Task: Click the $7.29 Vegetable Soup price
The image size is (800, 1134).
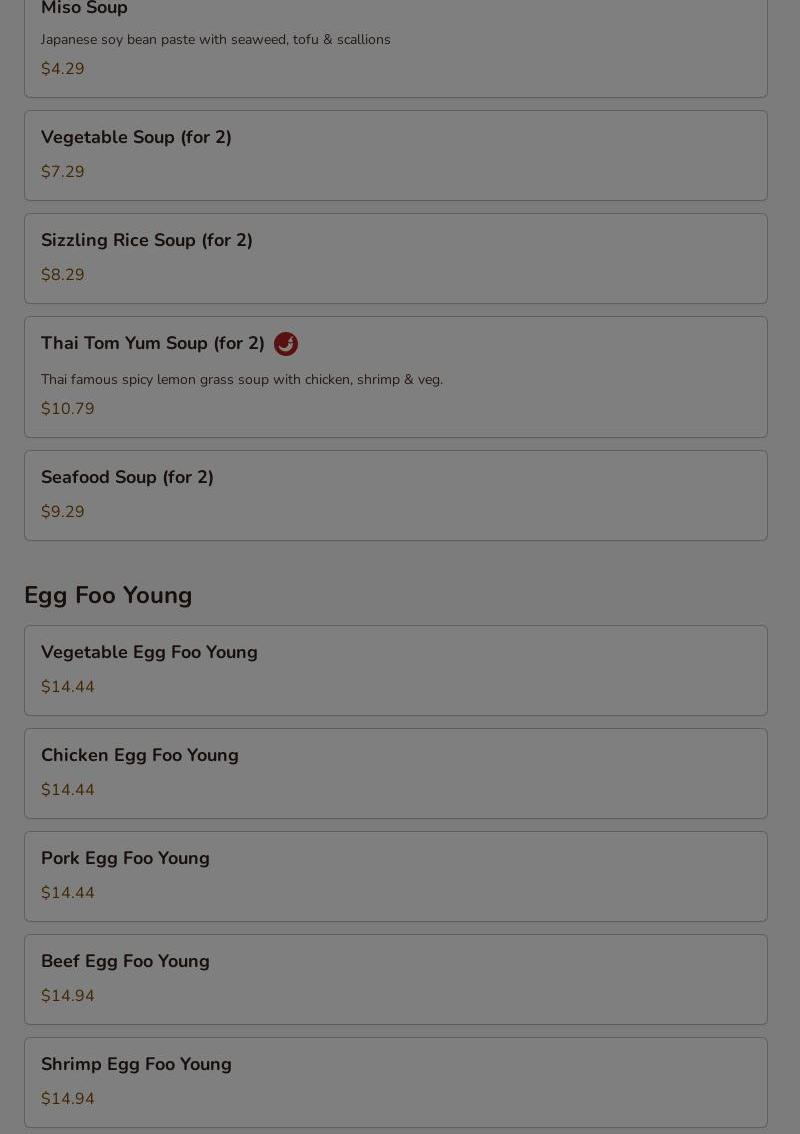Action: pyautogui.click(x=63, y=171)
